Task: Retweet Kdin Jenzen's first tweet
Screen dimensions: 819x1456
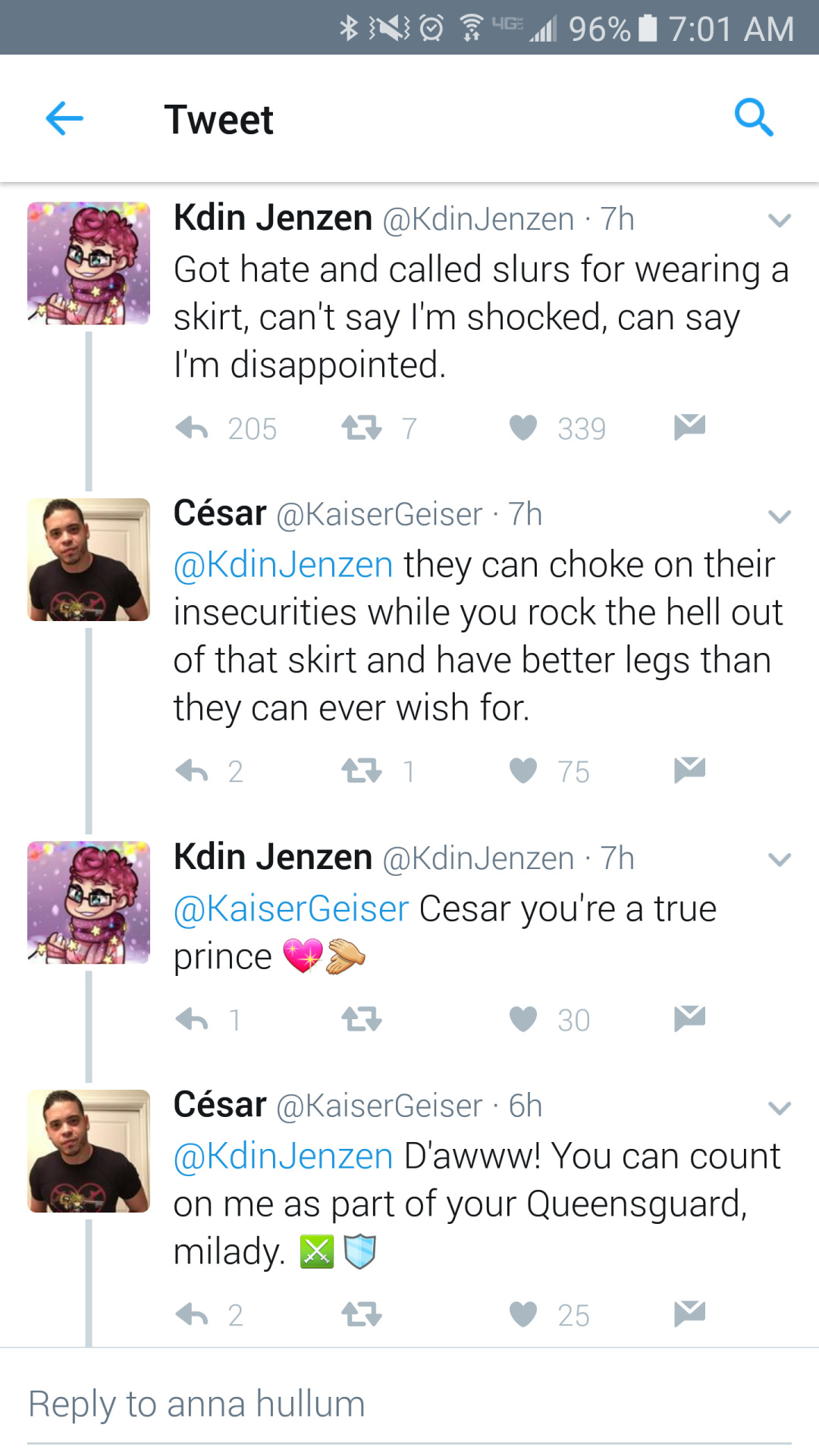Action: 362,428
